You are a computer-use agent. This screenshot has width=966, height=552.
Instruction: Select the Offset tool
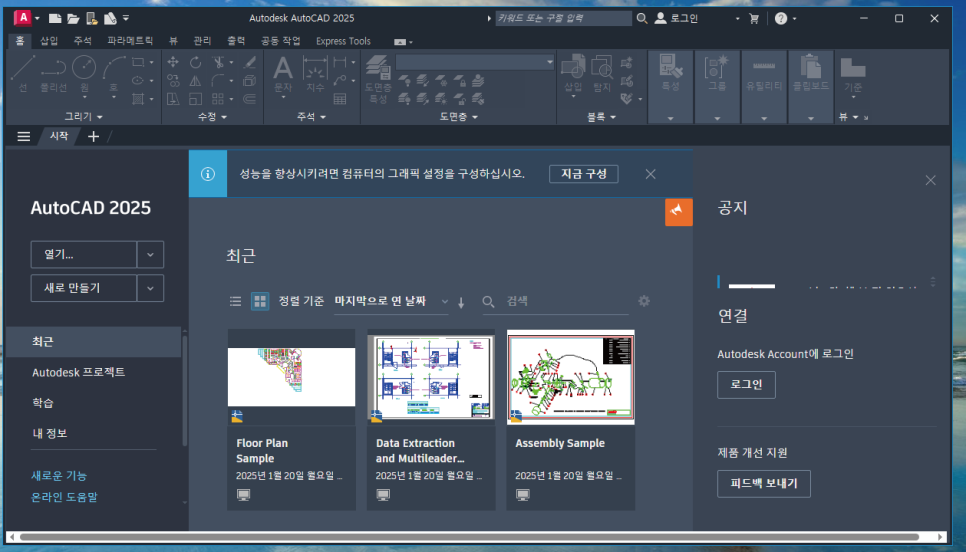coord(250,99)
